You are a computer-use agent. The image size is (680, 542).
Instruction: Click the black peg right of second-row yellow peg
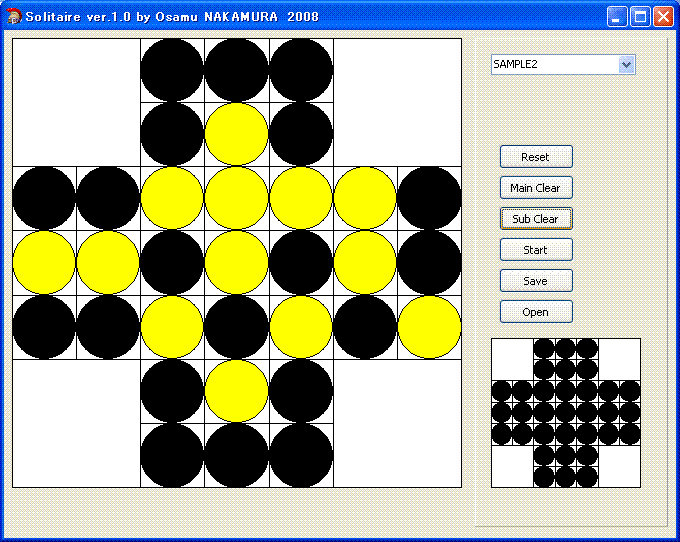[301, 134]
